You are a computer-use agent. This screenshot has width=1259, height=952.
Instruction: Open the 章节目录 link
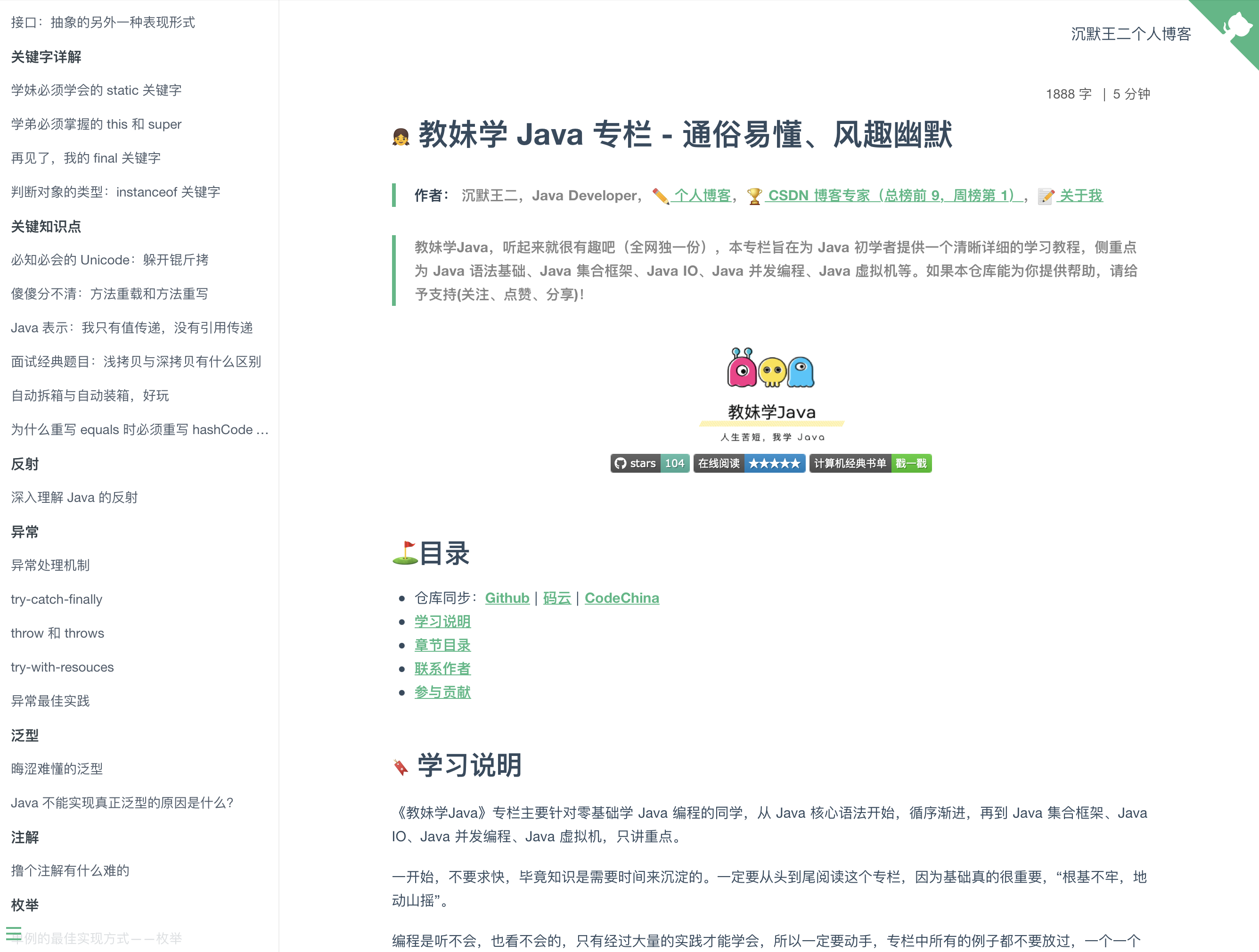tap(443, 644)
